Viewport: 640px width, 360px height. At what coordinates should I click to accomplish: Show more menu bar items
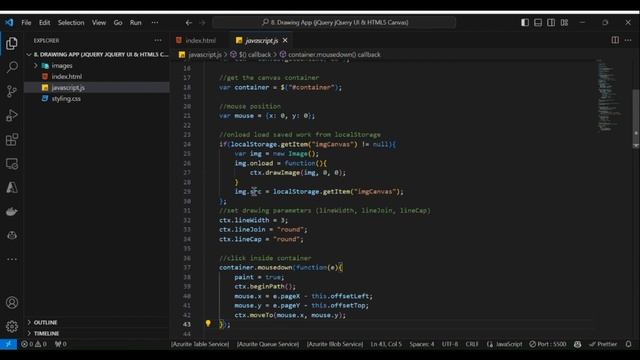(x=155, y=22)
